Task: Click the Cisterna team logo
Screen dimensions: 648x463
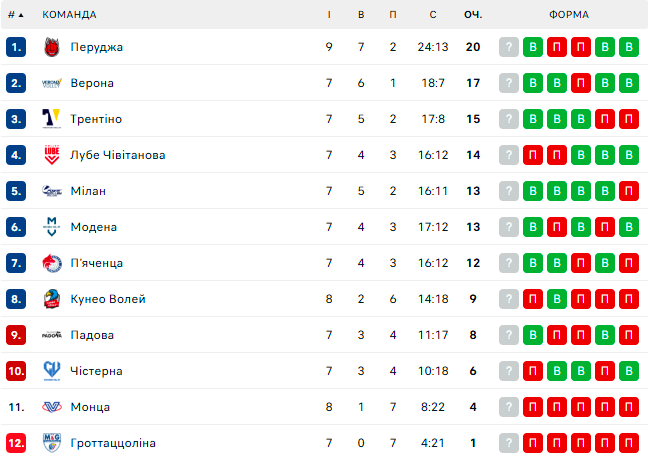Action: tap(52, 371)
